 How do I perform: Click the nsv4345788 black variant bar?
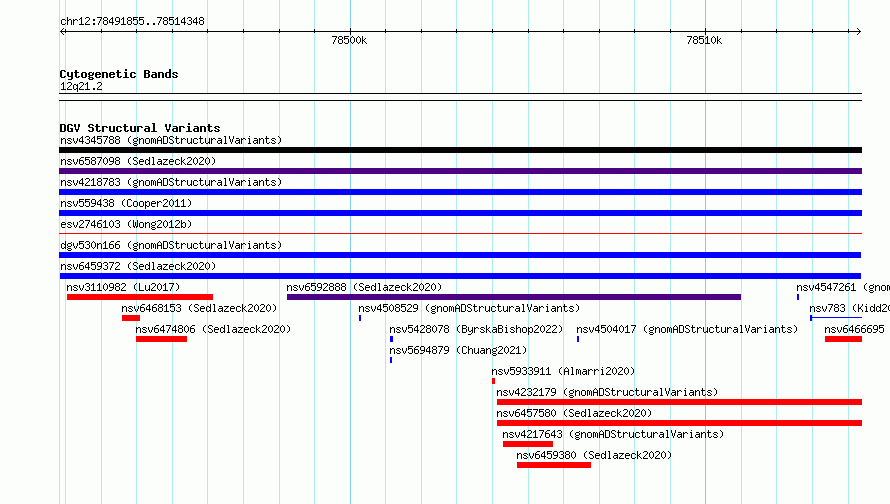(x=460, y=150)
